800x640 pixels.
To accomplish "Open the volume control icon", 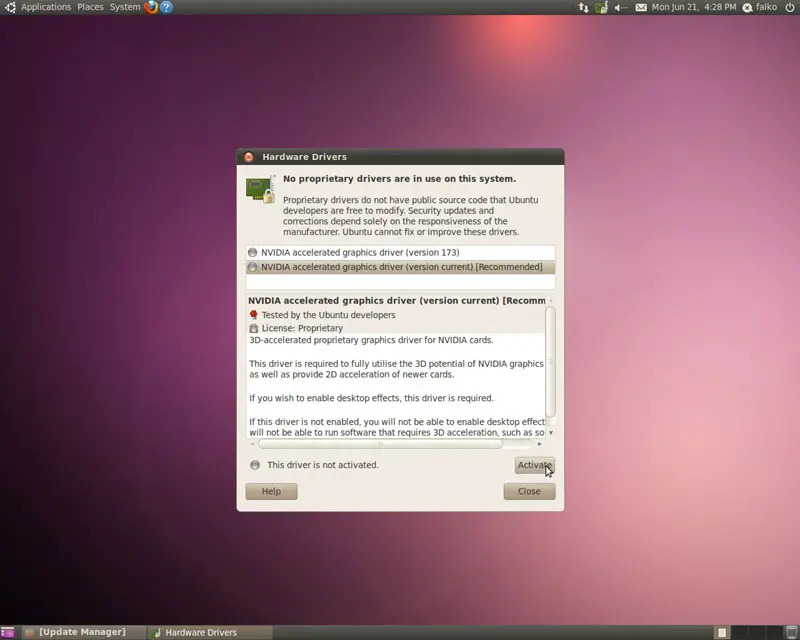I will 620,7.
